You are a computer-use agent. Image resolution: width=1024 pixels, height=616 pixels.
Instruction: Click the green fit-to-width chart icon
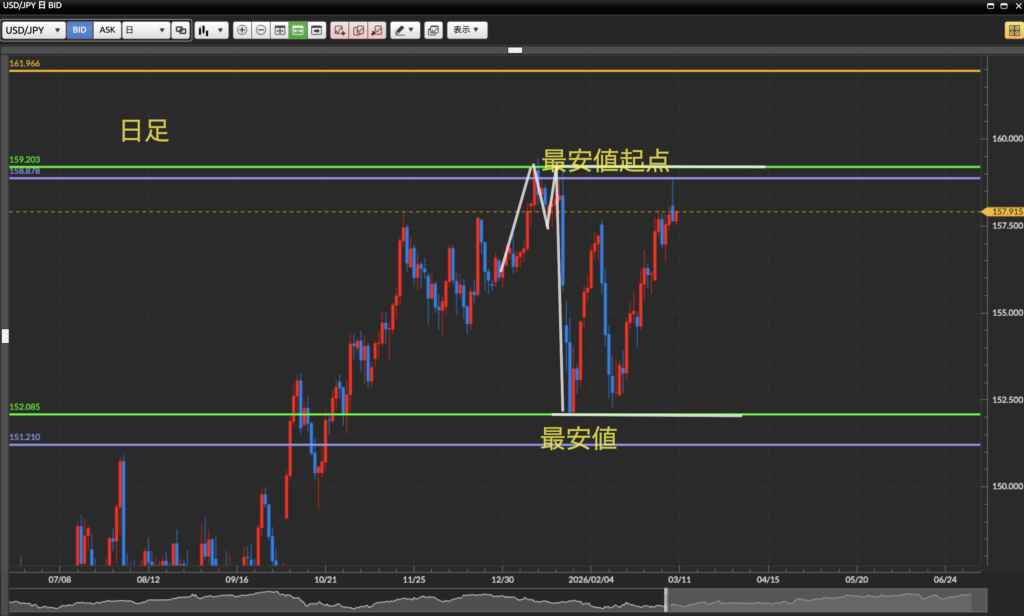click(298, 30)
